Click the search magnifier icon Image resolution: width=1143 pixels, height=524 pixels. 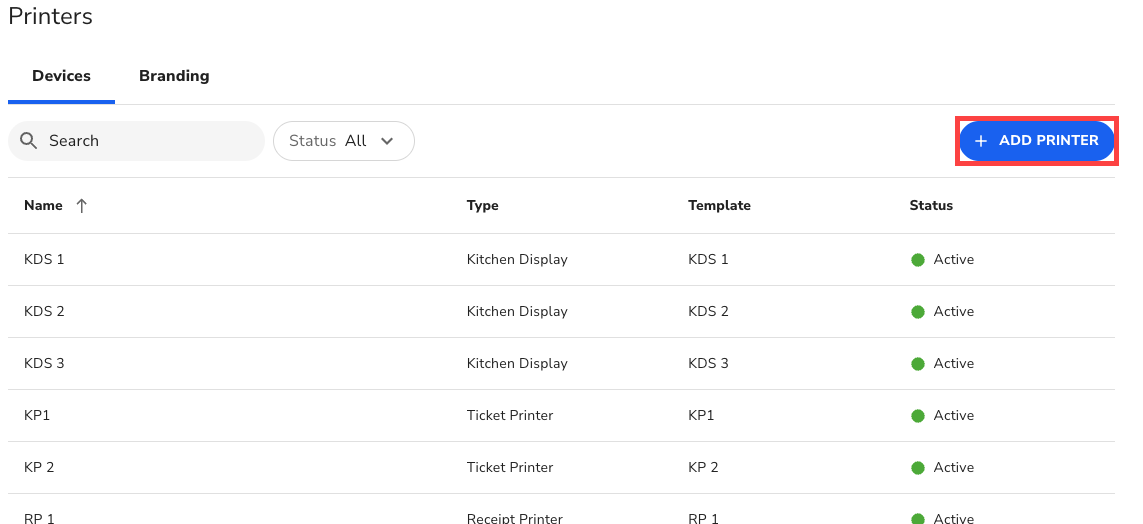coord(28,141)
